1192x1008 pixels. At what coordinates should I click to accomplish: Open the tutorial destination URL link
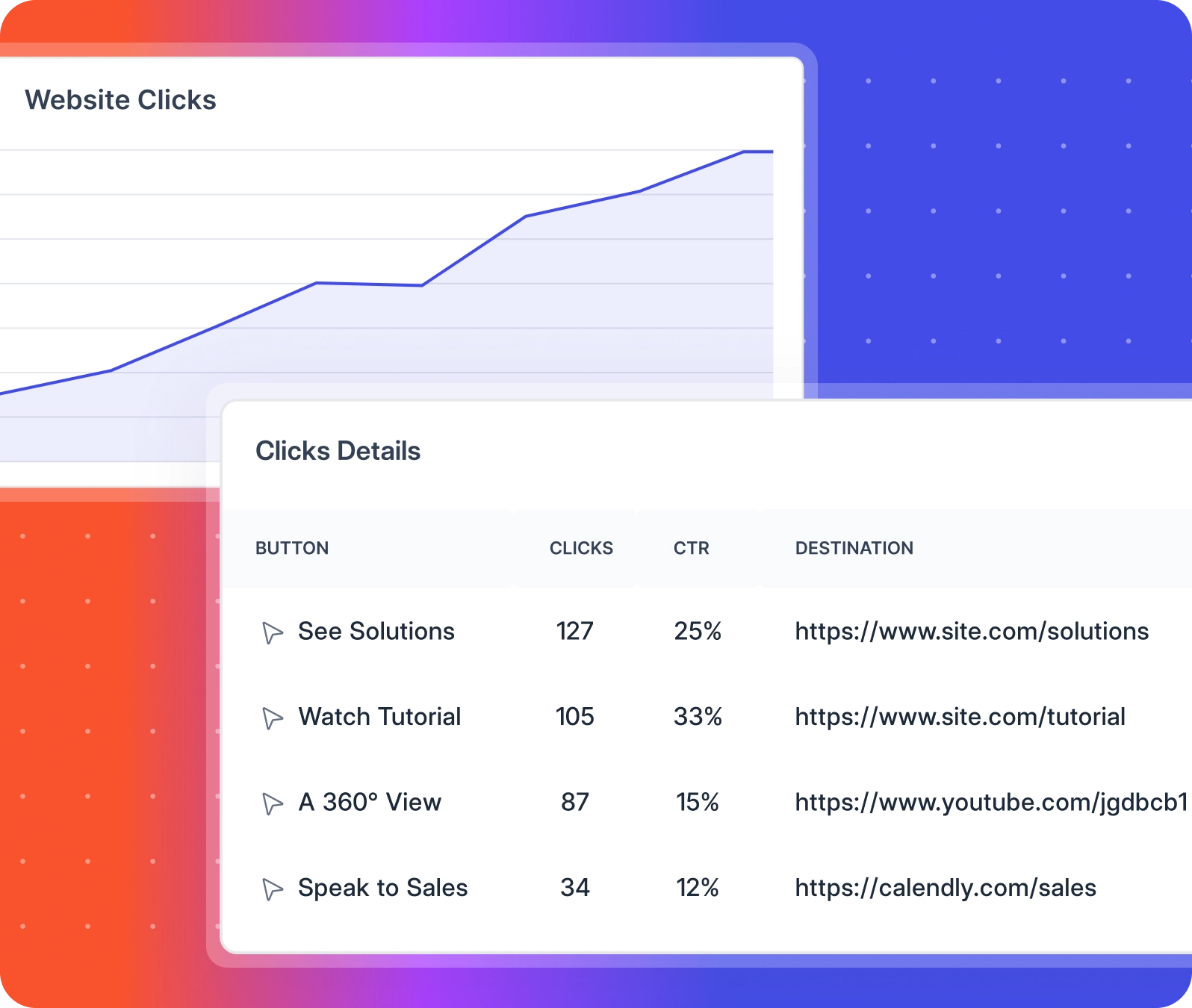click(959, 717)
